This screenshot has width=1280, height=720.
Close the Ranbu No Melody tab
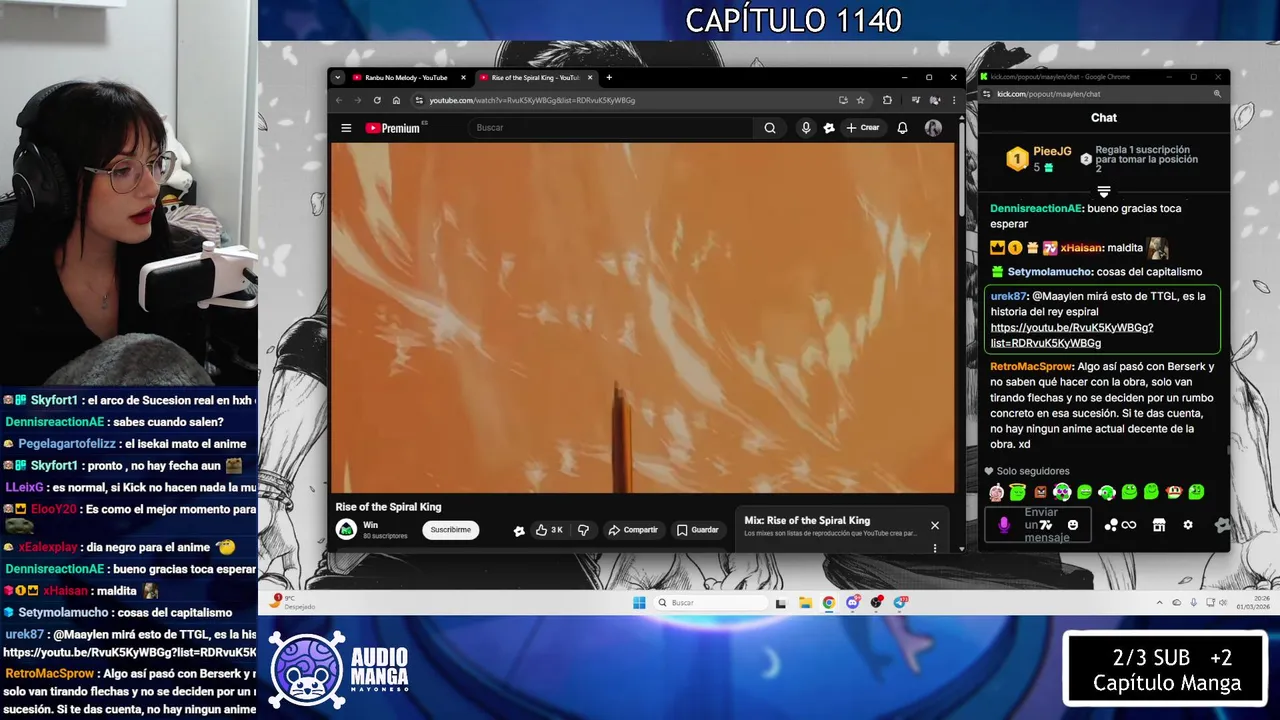463,77
